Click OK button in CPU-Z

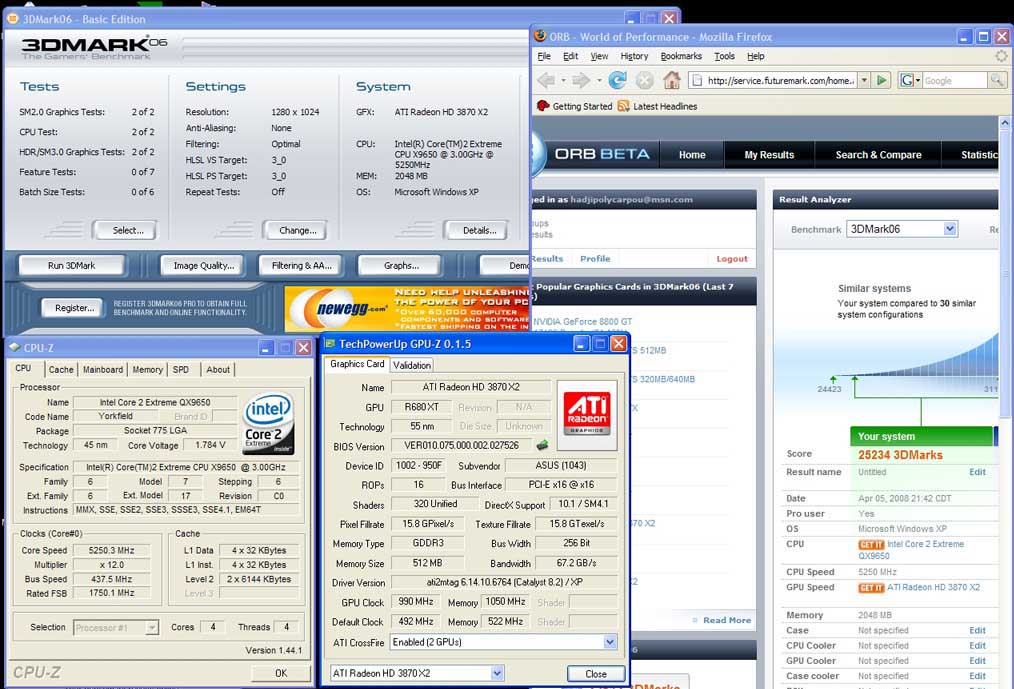[x=280, y=673]
